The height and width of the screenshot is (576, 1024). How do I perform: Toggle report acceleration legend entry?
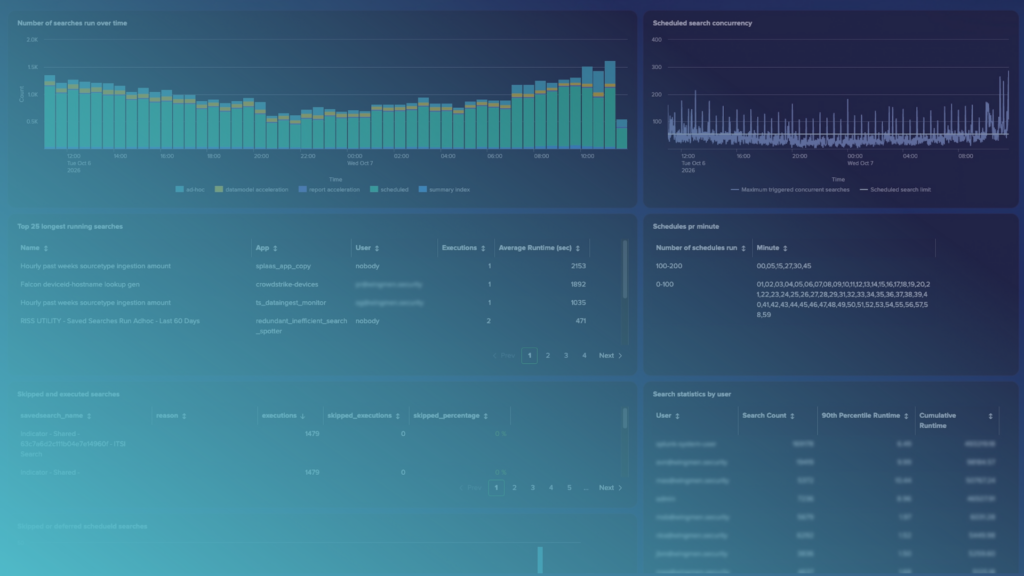click(x=329, y=189)
